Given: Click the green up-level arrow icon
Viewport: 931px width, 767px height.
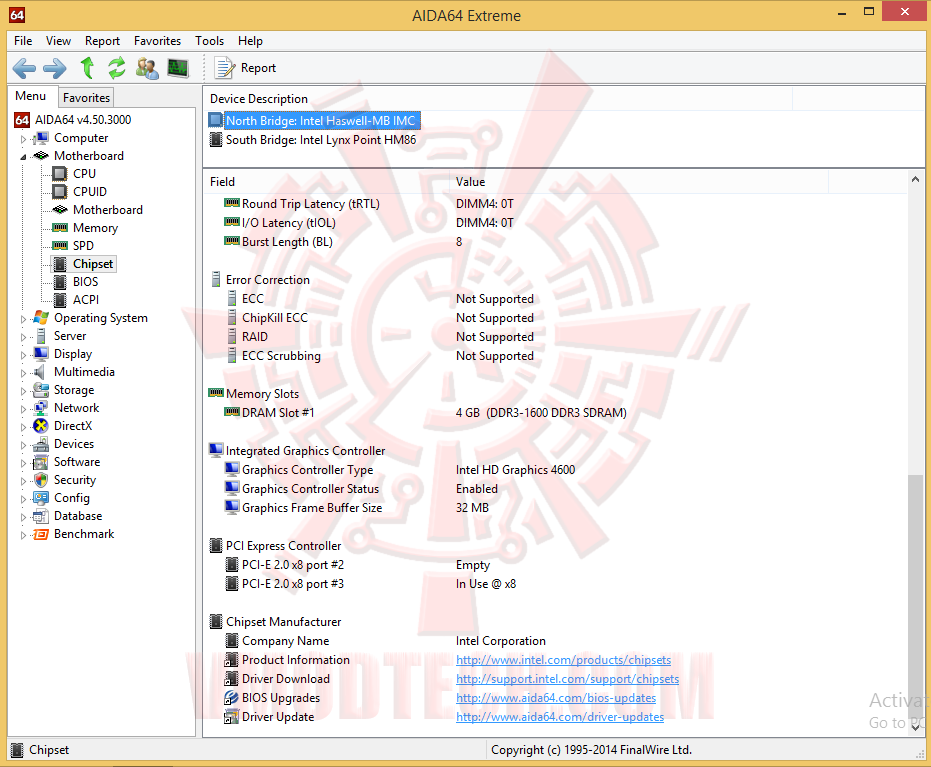Looking at the screenshot, I should tap(87, 68).
